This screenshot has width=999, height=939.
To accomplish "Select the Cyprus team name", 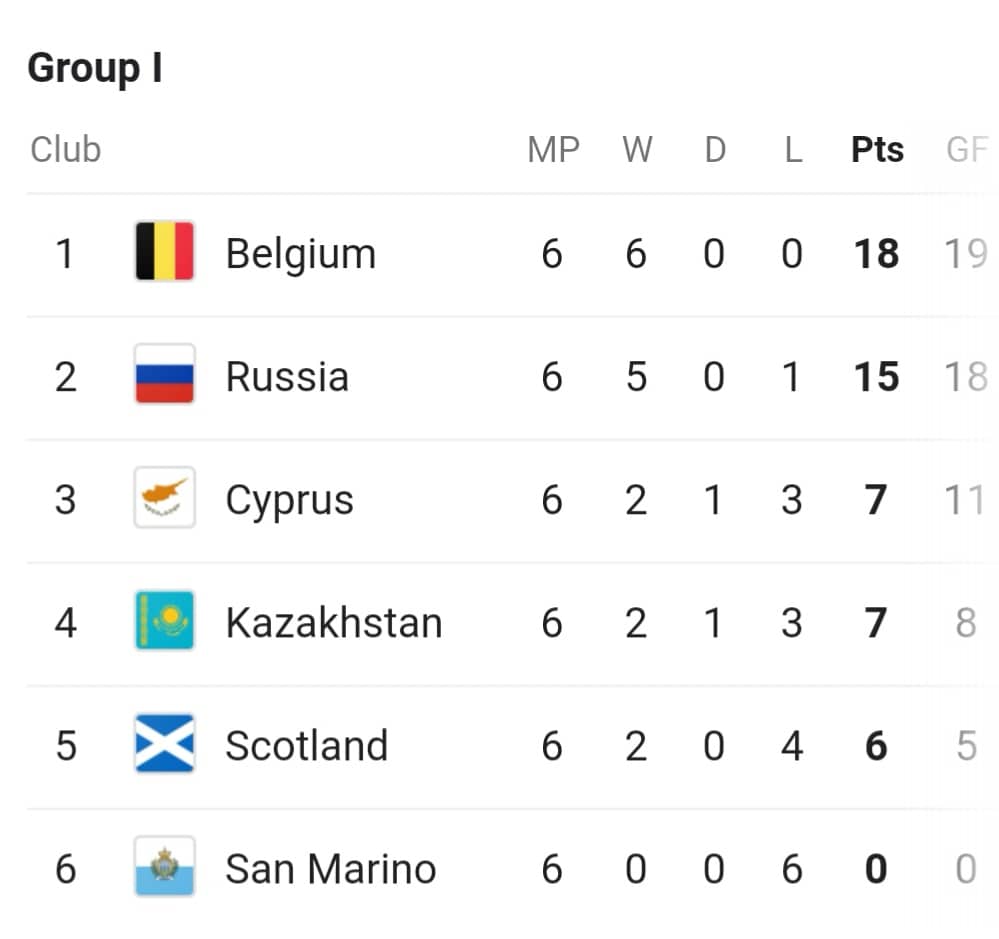I will (289, 501).
